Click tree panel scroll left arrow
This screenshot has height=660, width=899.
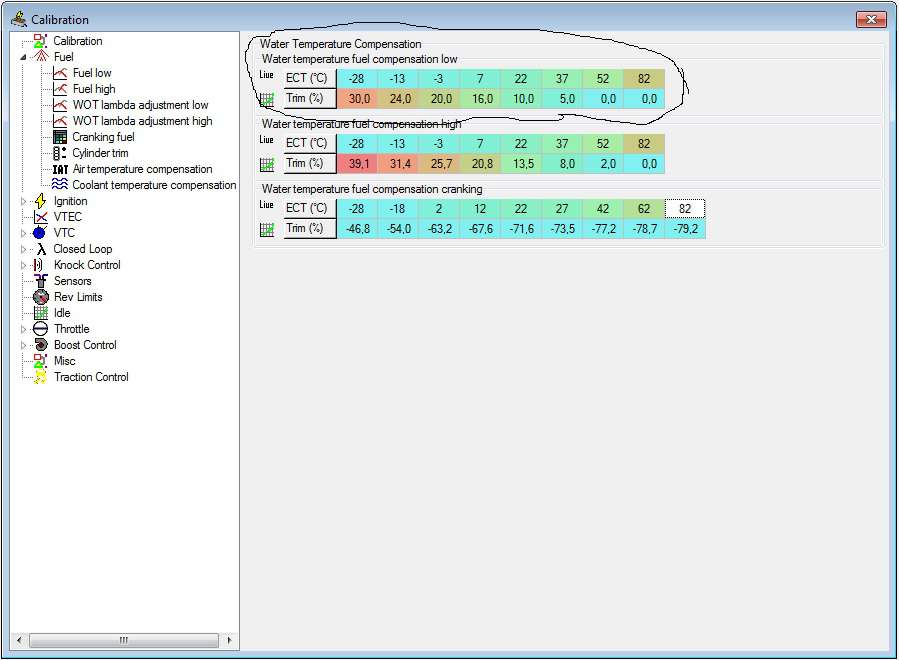point(19,640)
